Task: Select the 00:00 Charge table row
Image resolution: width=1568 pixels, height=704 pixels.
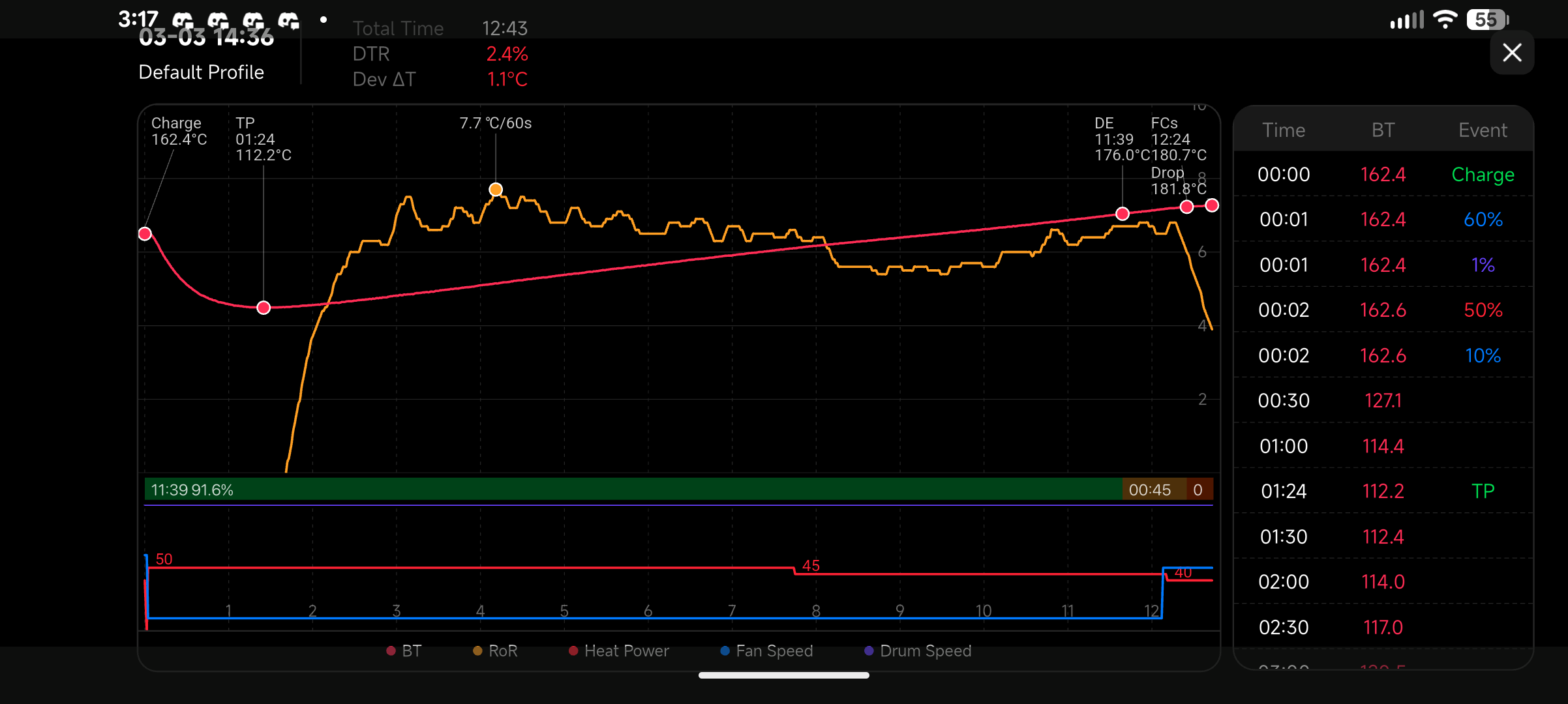Action: click(x=1383, y=175)
